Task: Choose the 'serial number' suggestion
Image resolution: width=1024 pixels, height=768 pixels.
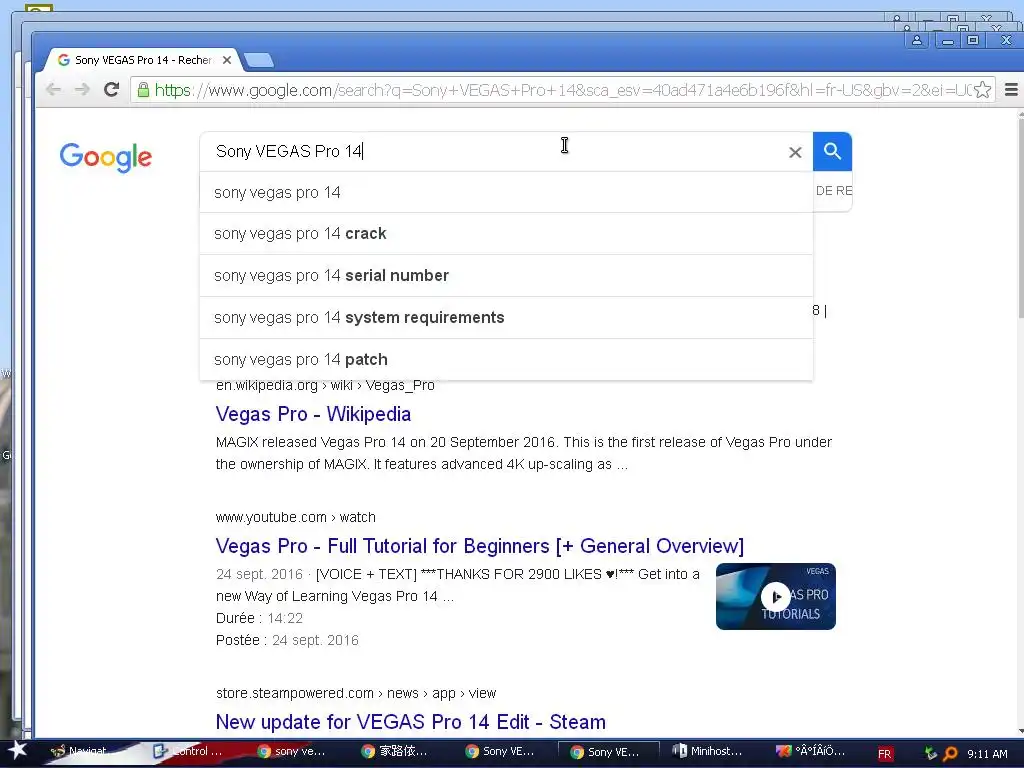Action: click(x=506, y=276)
